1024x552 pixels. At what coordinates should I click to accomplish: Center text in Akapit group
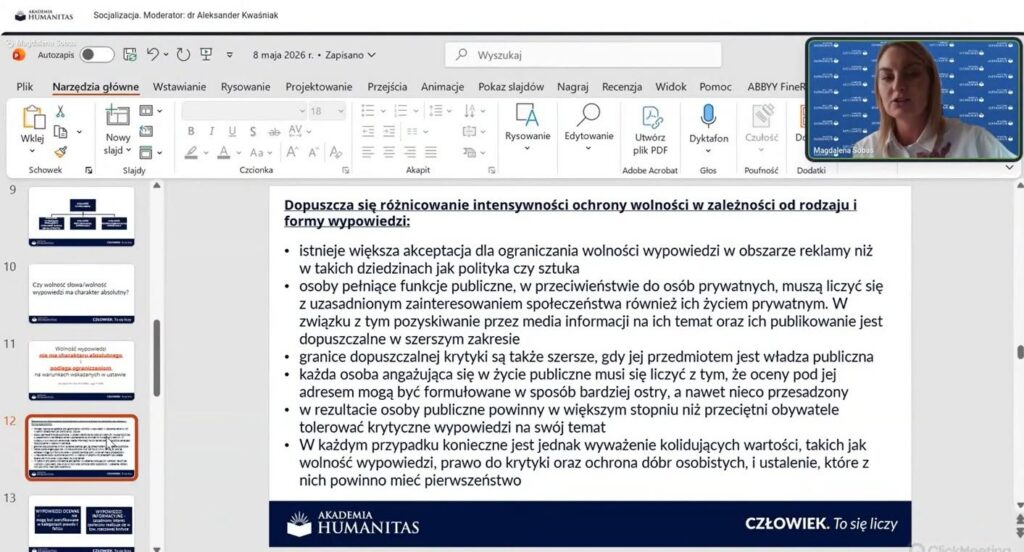(389, 152)
